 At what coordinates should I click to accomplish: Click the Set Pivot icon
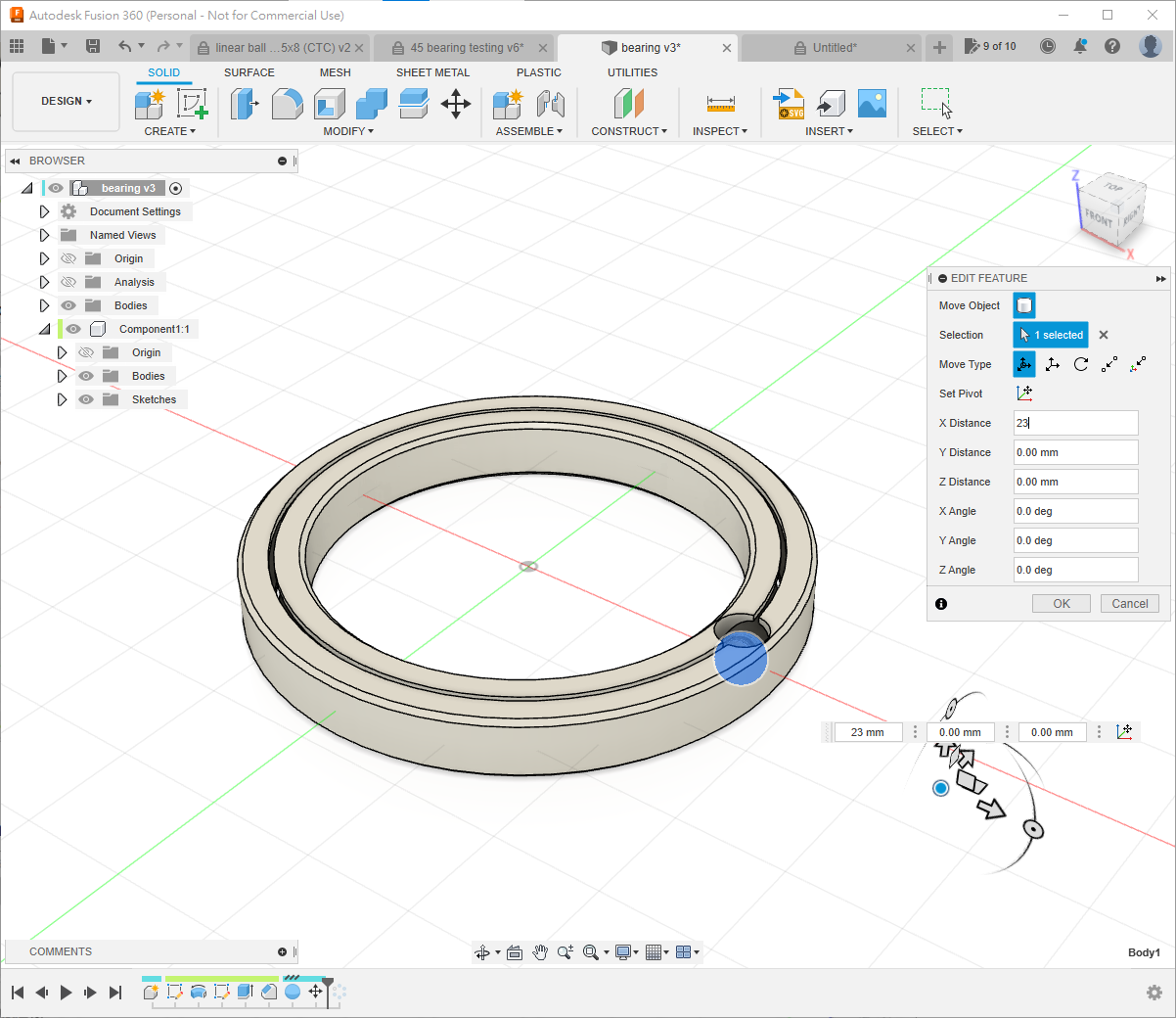click(1024, 393)
